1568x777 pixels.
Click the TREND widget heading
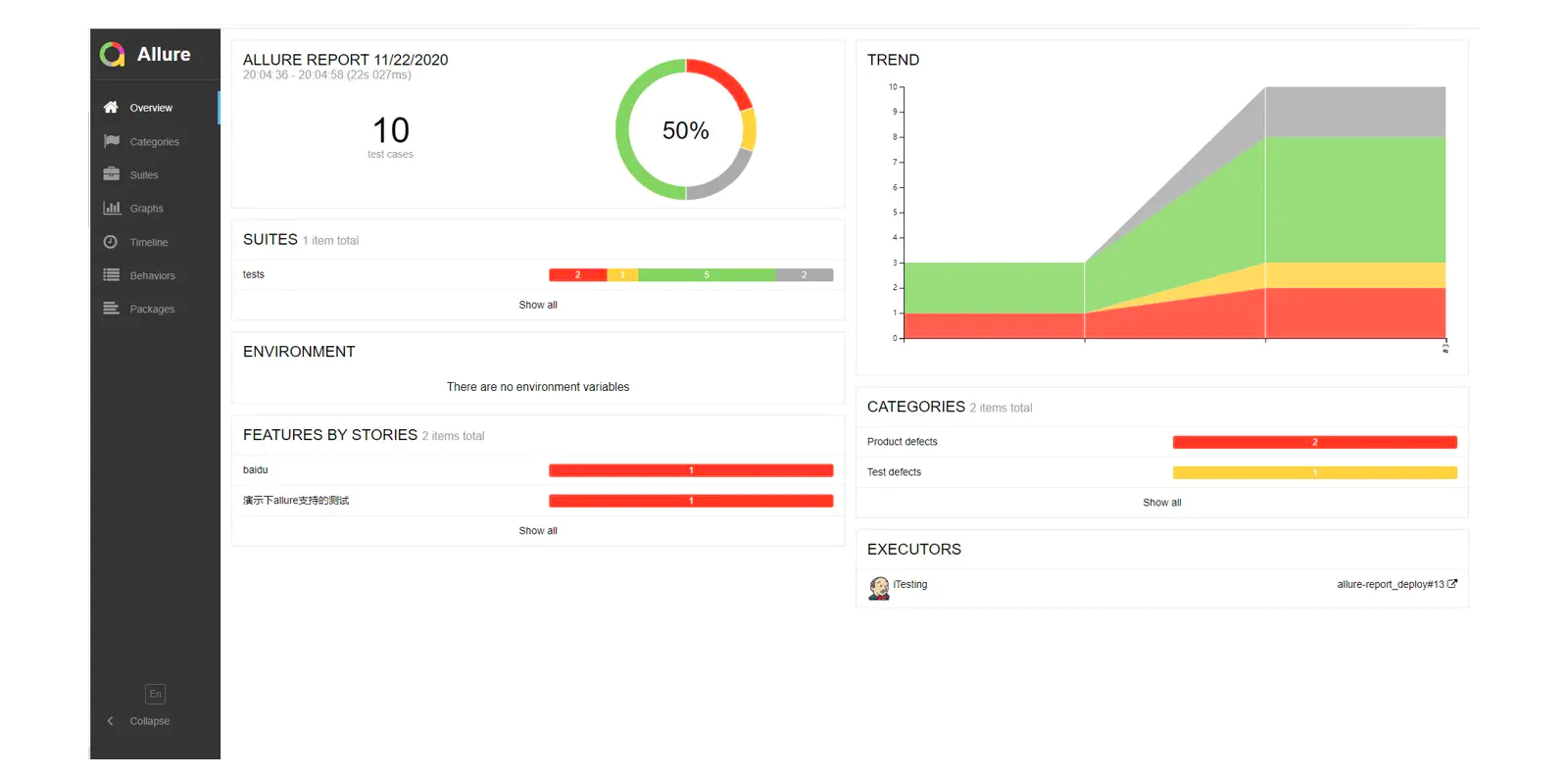[894, 60]
